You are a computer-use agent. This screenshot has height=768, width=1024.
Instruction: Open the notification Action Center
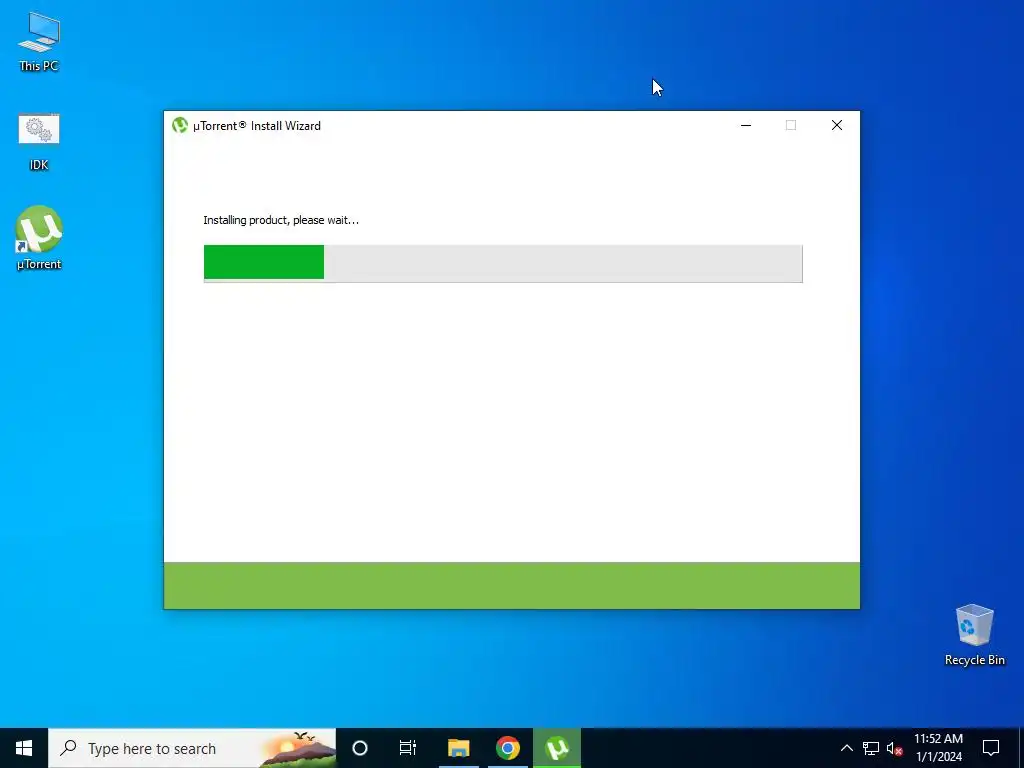tap(991, 748)
